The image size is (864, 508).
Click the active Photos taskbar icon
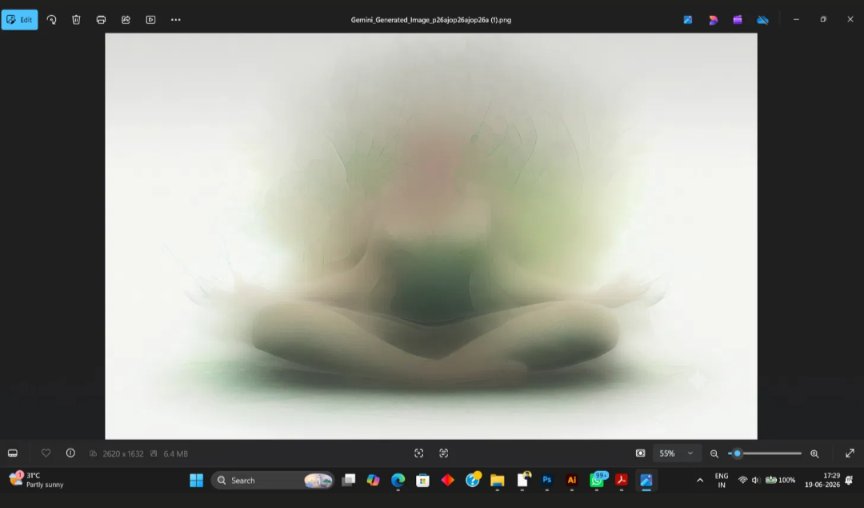tap(646, 480)
